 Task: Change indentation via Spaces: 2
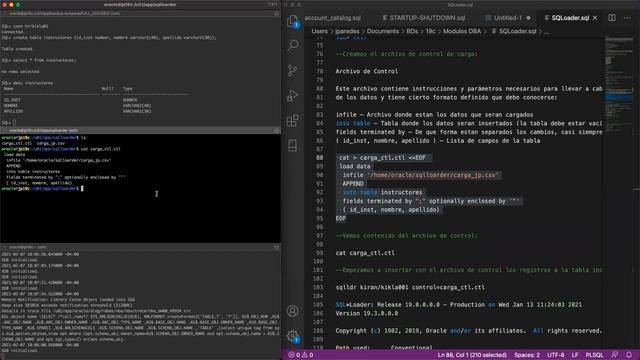[527, 355]
